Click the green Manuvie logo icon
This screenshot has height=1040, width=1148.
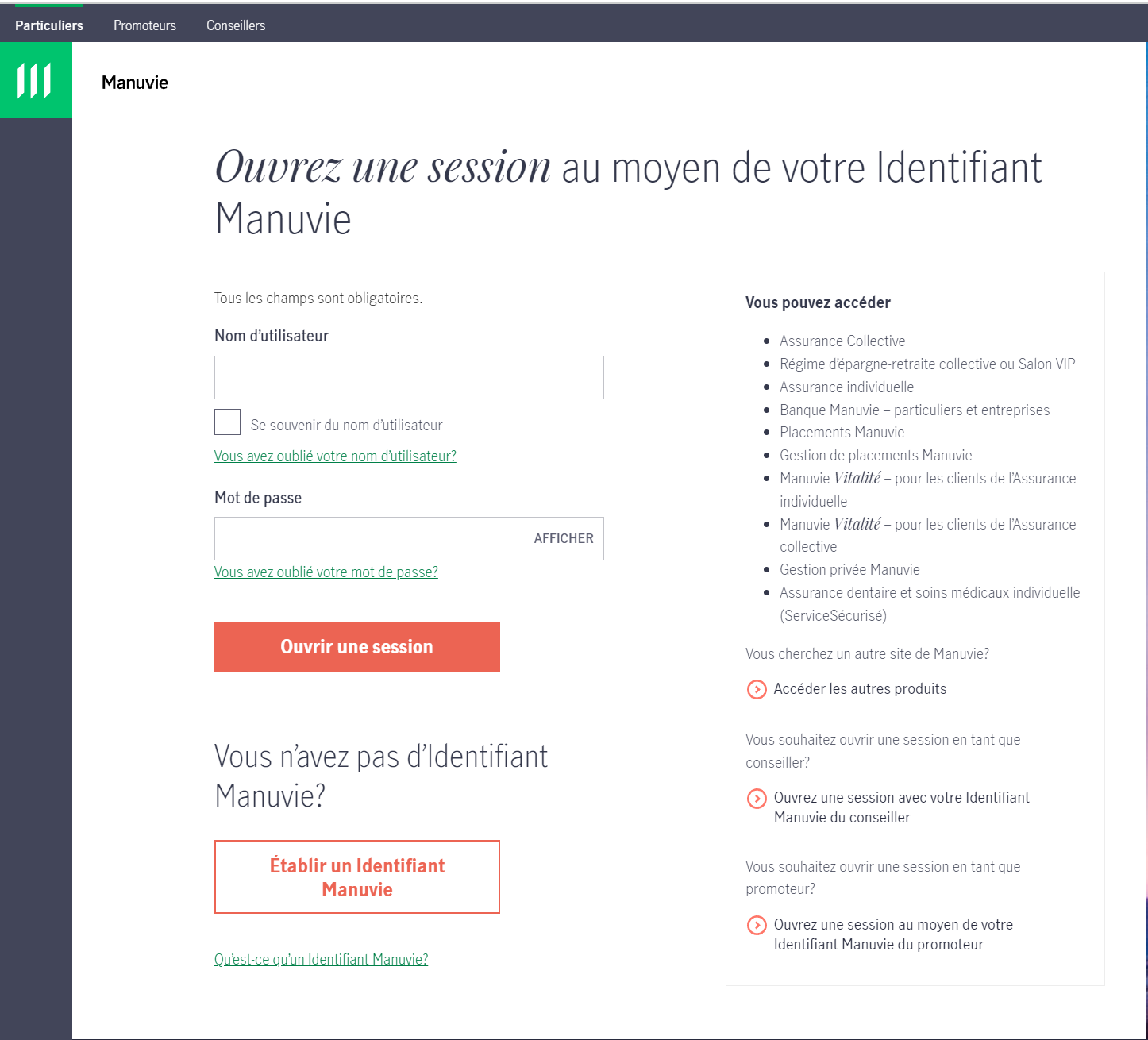pyautogui.click(x=36, y=80)
